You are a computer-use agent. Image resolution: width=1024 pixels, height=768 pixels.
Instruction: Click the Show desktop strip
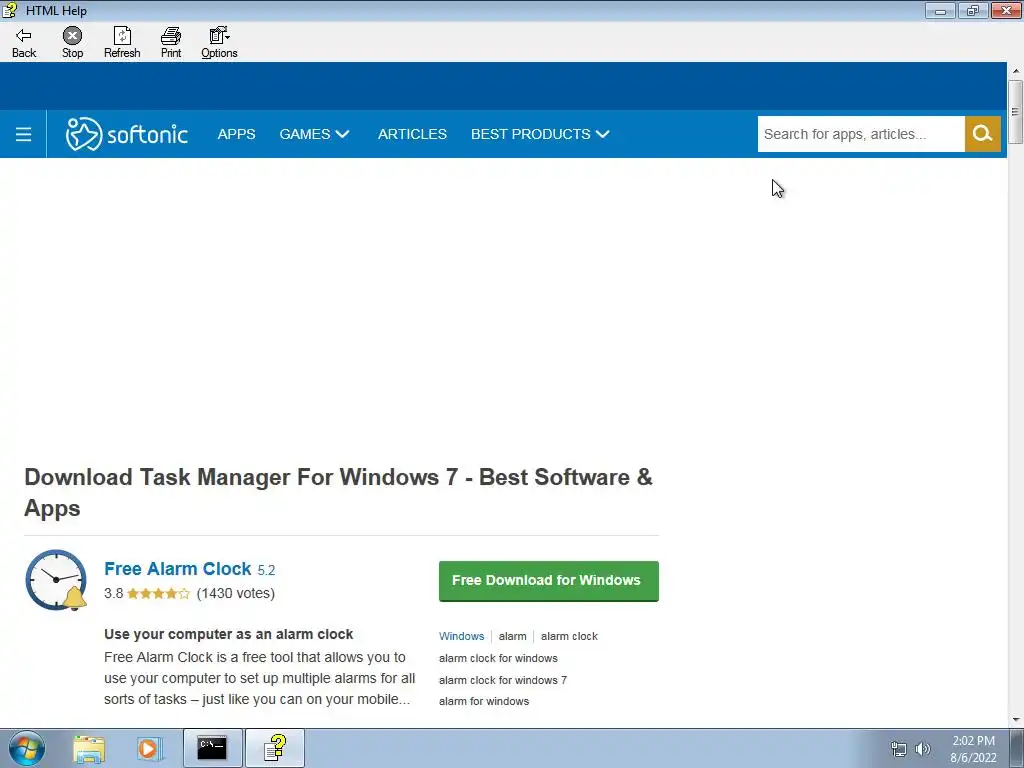point(1017,748)
